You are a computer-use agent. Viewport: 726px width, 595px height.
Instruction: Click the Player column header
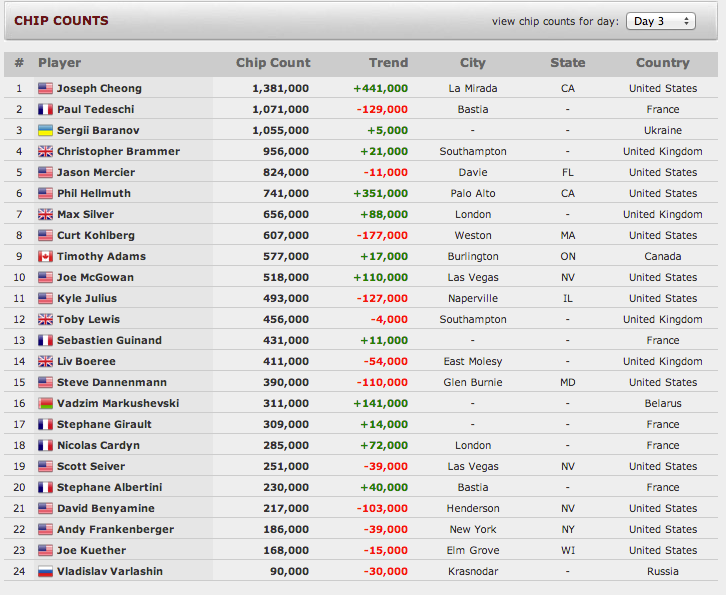59,63
